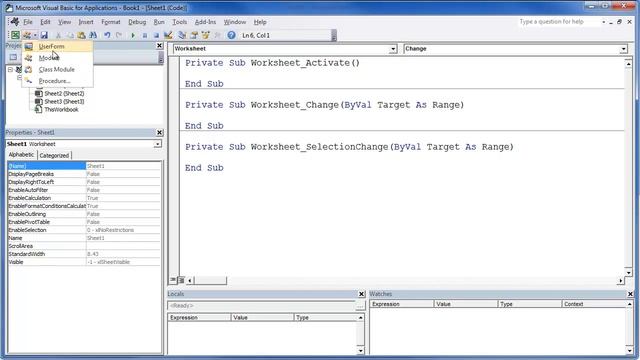Click the Procedure View icon below code

(x=173, y=280)
